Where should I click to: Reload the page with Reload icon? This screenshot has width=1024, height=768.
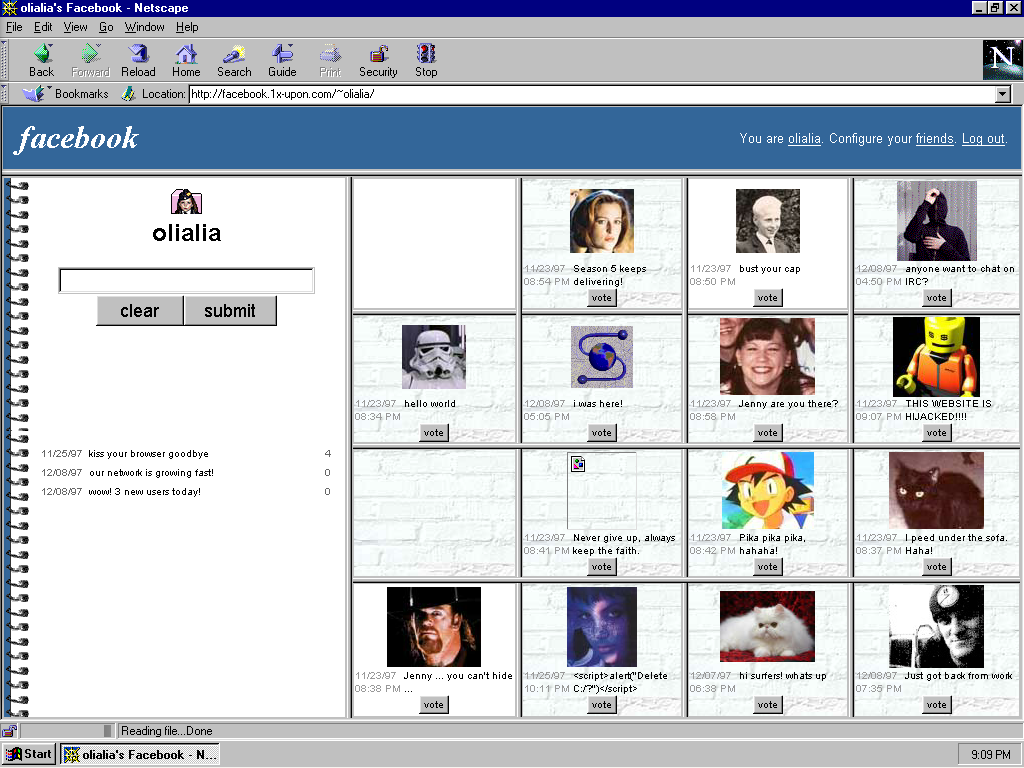point(138,60)
